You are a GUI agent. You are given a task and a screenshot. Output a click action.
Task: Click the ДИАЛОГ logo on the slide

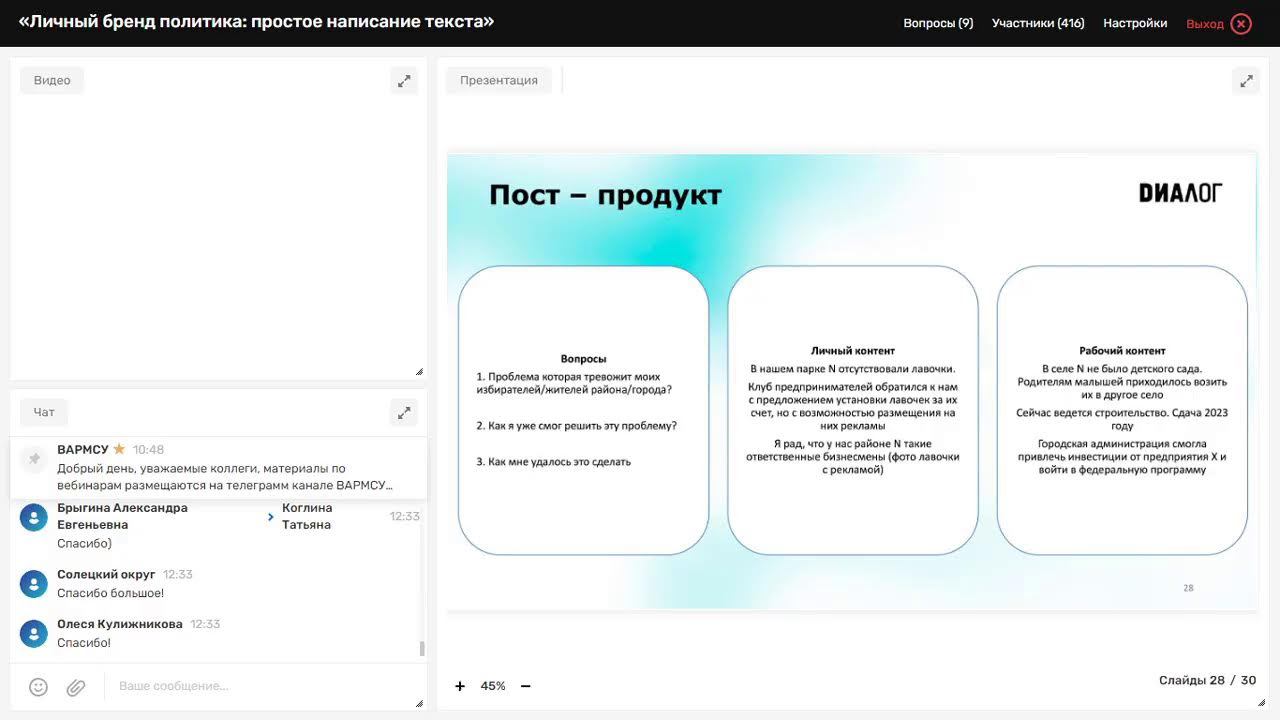[1181, 193]
